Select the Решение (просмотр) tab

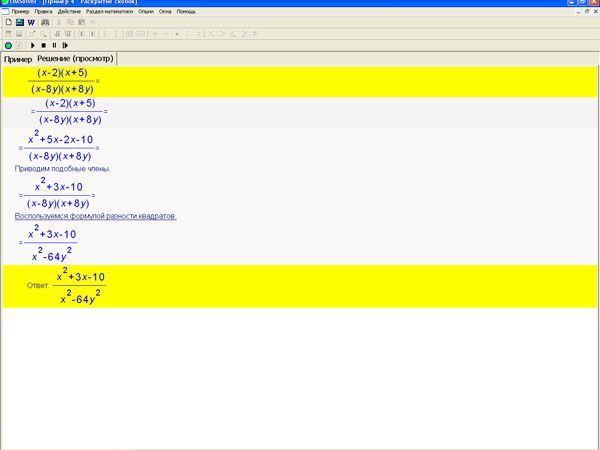coord(76,60)
